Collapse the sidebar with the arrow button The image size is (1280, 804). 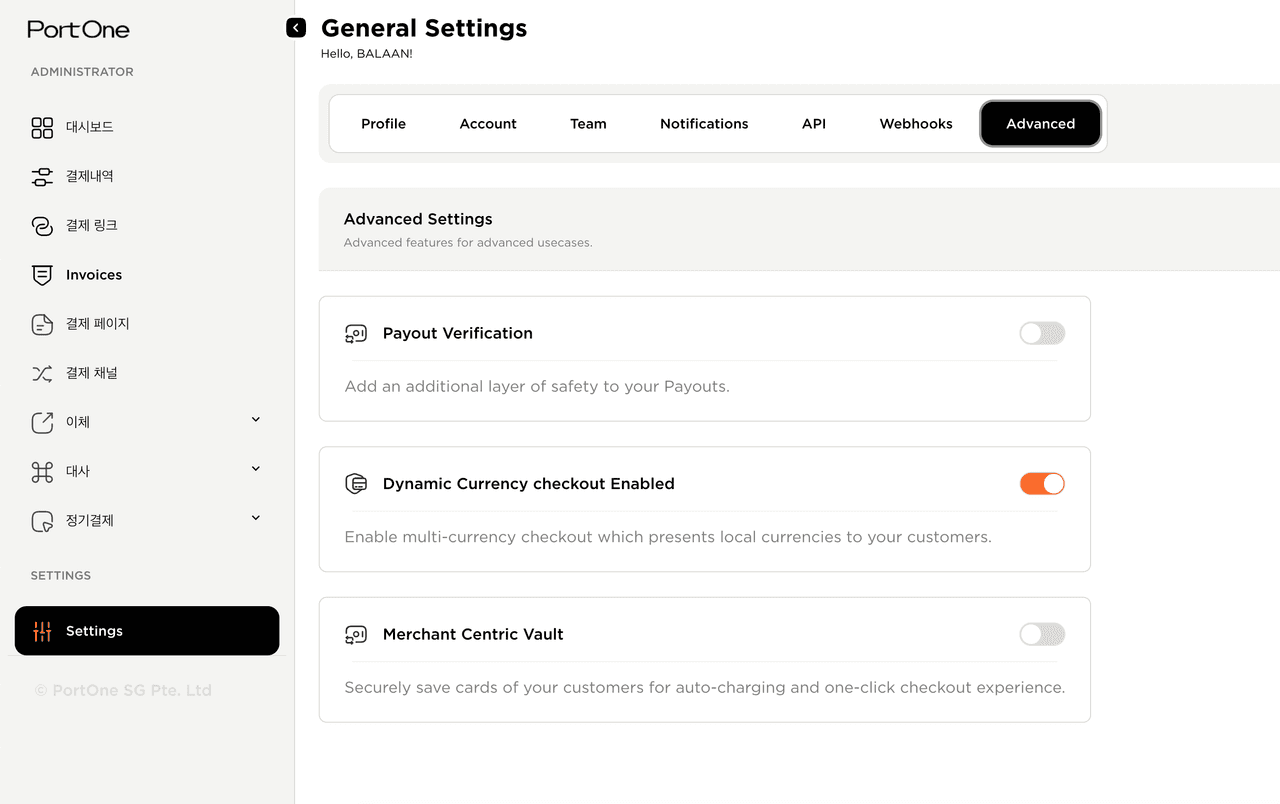pyautogui.click(x=296, y=28)
